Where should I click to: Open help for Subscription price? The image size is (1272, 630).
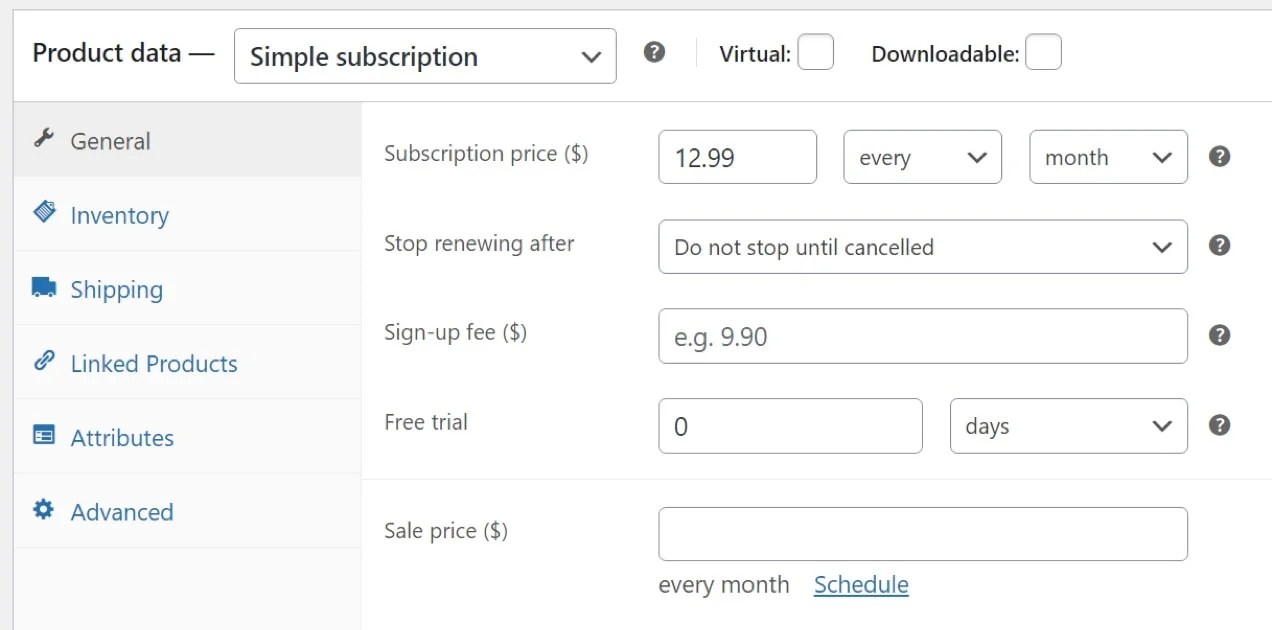click(x=1219, y=156)
